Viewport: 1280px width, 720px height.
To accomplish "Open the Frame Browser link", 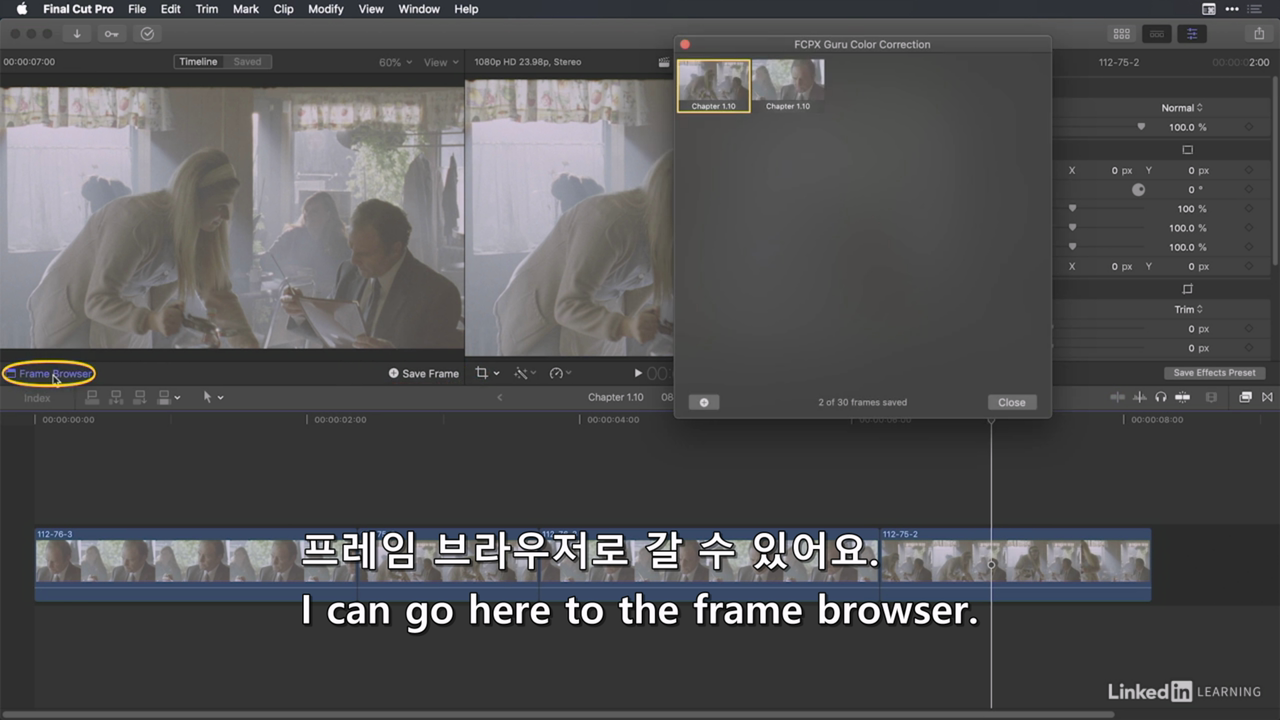I will coord(49,374).
